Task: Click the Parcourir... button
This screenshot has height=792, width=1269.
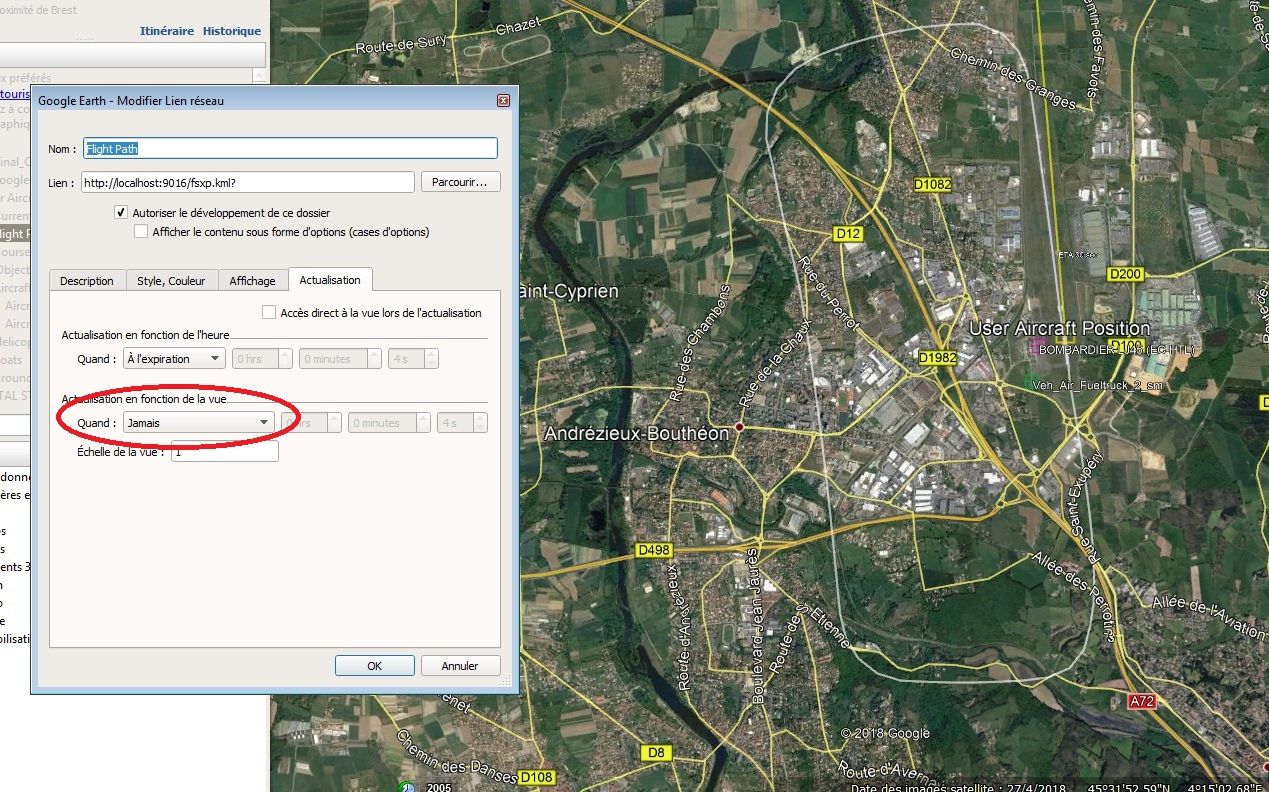Action: tap(460, 182)
